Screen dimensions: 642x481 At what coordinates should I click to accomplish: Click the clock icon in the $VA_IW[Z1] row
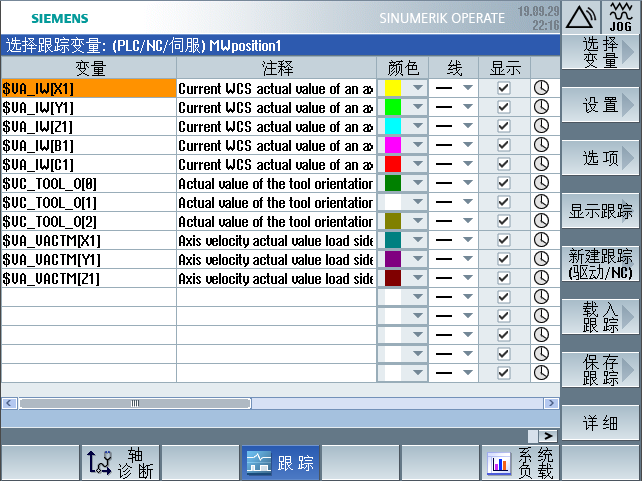coord(541,126)
